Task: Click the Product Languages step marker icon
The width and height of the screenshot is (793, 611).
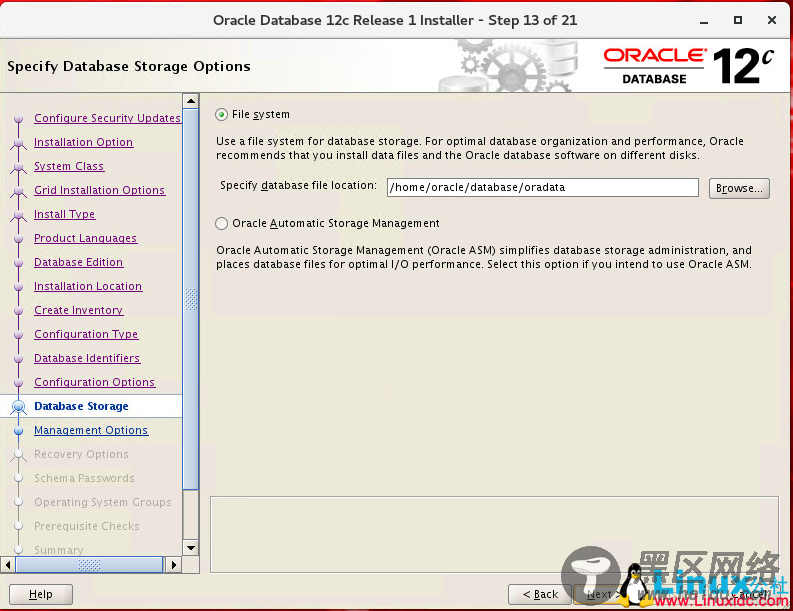Action: (x=19, y=238)
